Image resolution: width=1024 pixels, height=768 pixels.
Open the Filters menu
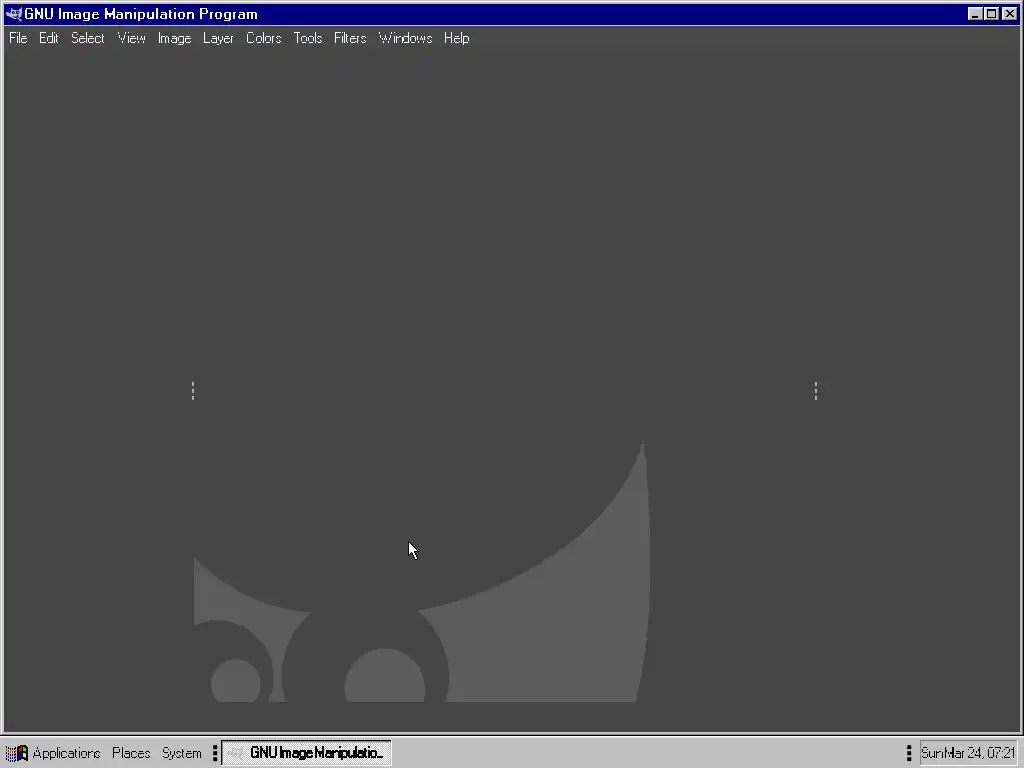350,39
